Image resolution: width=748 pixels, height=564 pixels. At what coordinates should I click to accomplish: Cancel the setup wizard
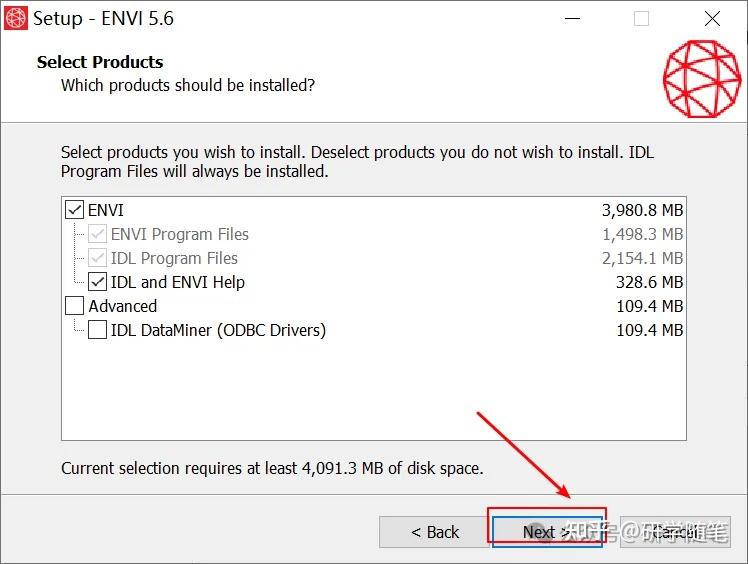675,532
